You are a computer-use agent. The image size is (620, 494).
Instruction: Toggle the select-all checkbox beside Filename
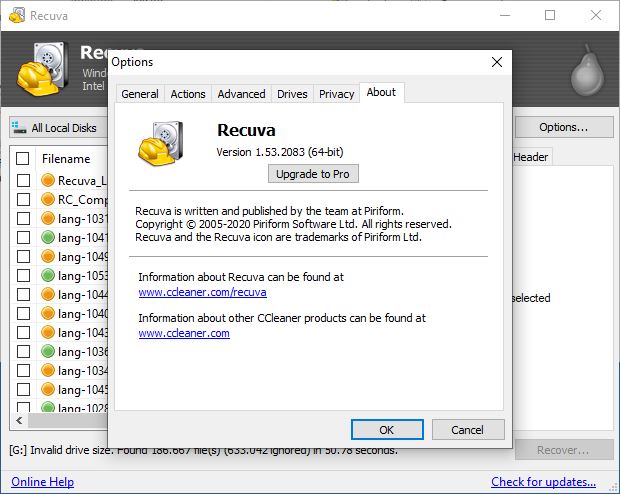click(23, 159)
